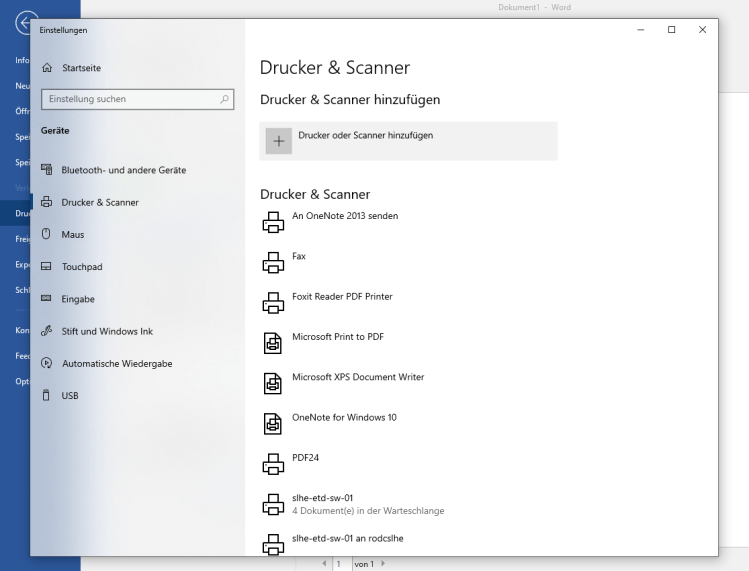Go to Stift und Windows Ink
Screen dimensions: 749x571
coord(107,331)
